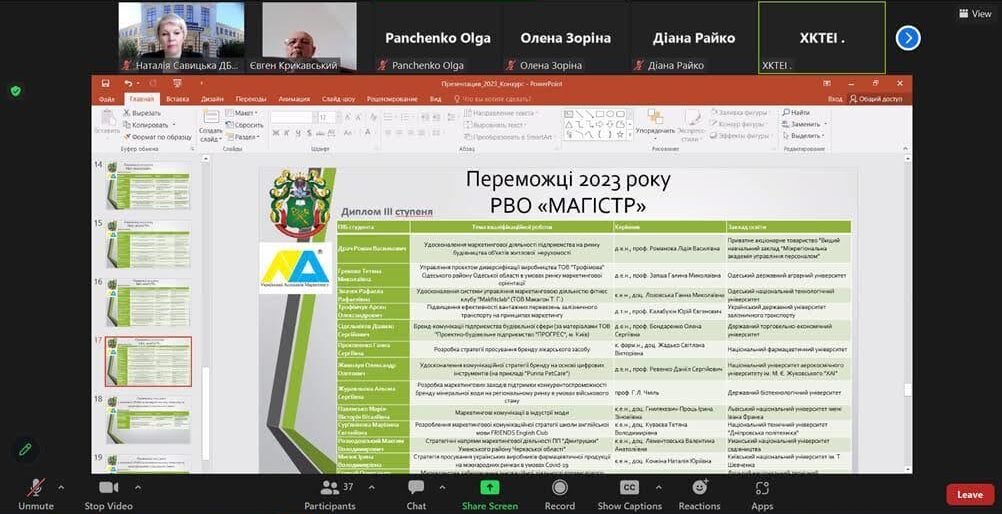Open the Chat icon
The image size is (1002, 514).
coord(416,489)
